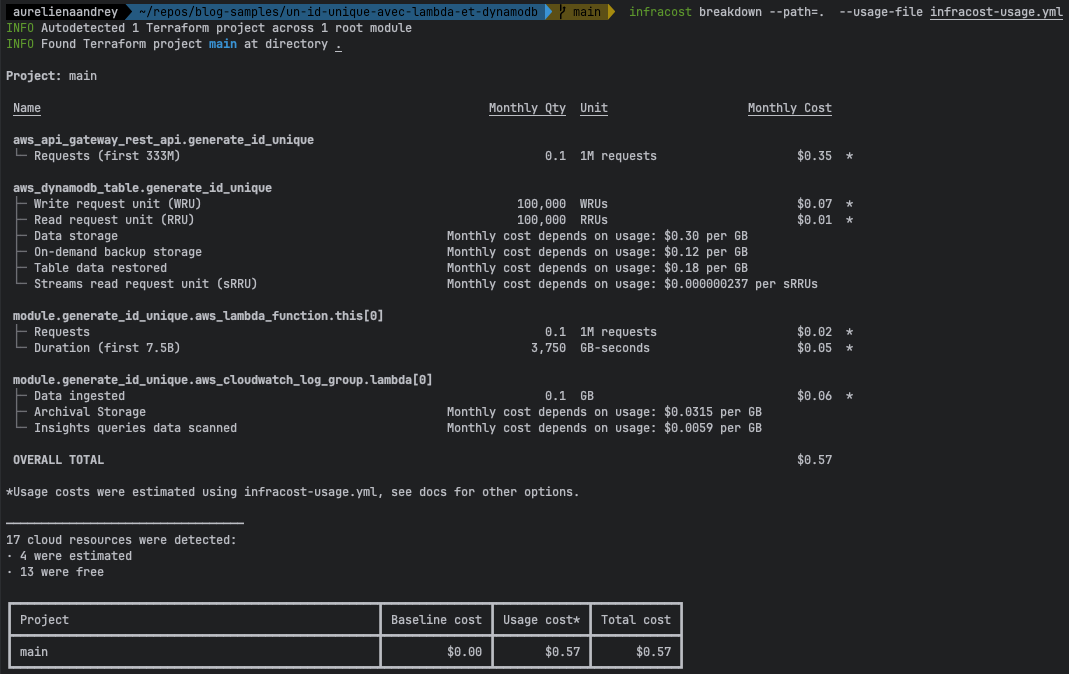This screenshot has width=1069, height=674.
Task: Click the $0.01 read request cost
Action: pyautogui.click(x=814, y=220)
